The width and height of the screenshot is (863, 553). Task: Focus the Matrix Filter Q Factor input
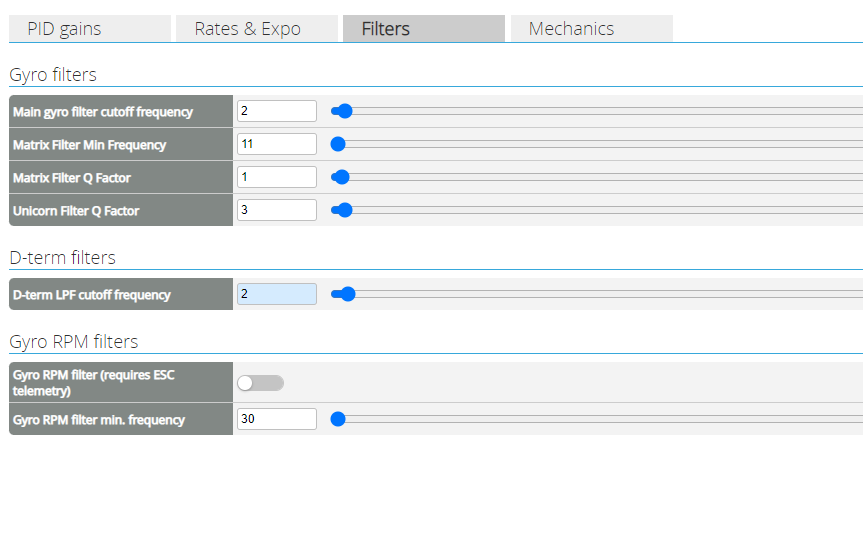[277, 177]
